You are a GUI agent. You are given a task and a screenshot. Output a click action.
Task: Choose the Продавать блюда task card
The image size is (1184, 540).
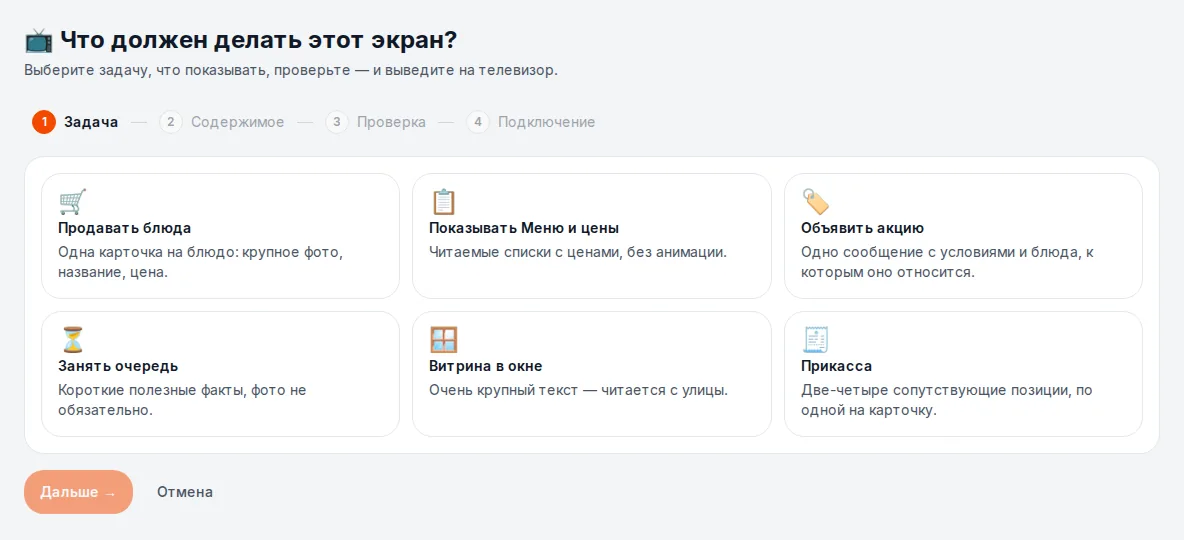[x=220, y=236]
